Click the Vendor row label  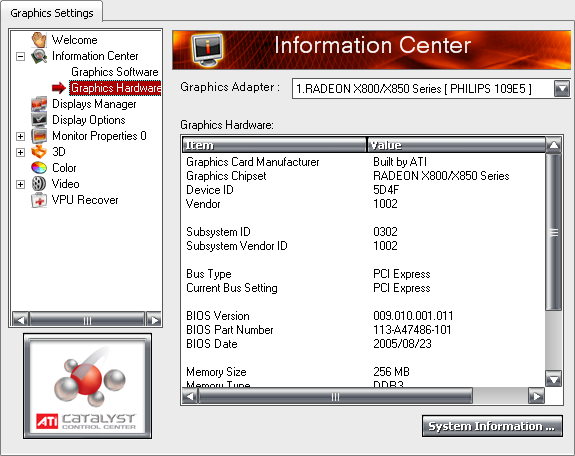click(203, 204)
